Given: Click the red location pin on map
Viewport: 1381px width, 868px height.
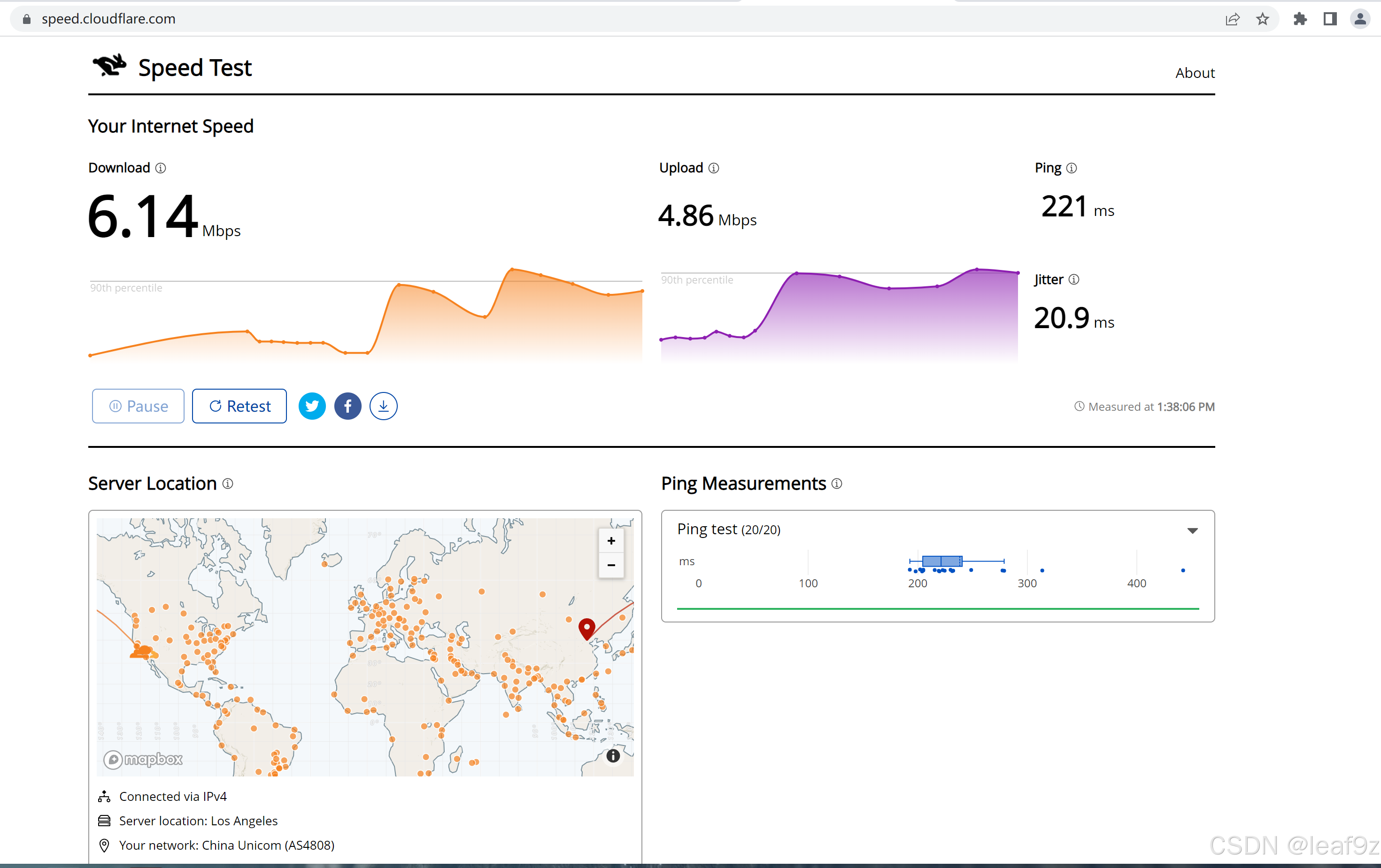Looking at the screenshot, I should 586,627.
